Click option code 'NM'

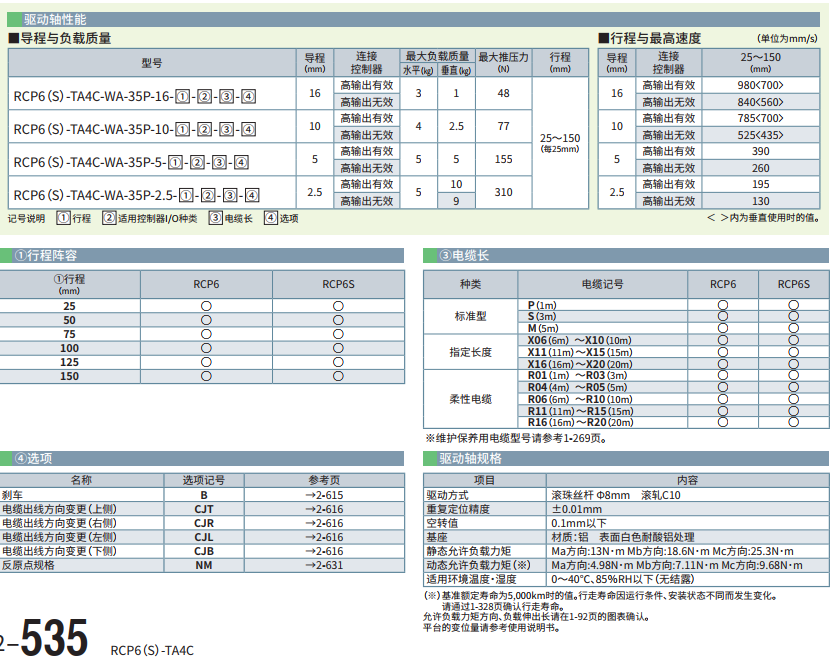[x=203, y=565]
